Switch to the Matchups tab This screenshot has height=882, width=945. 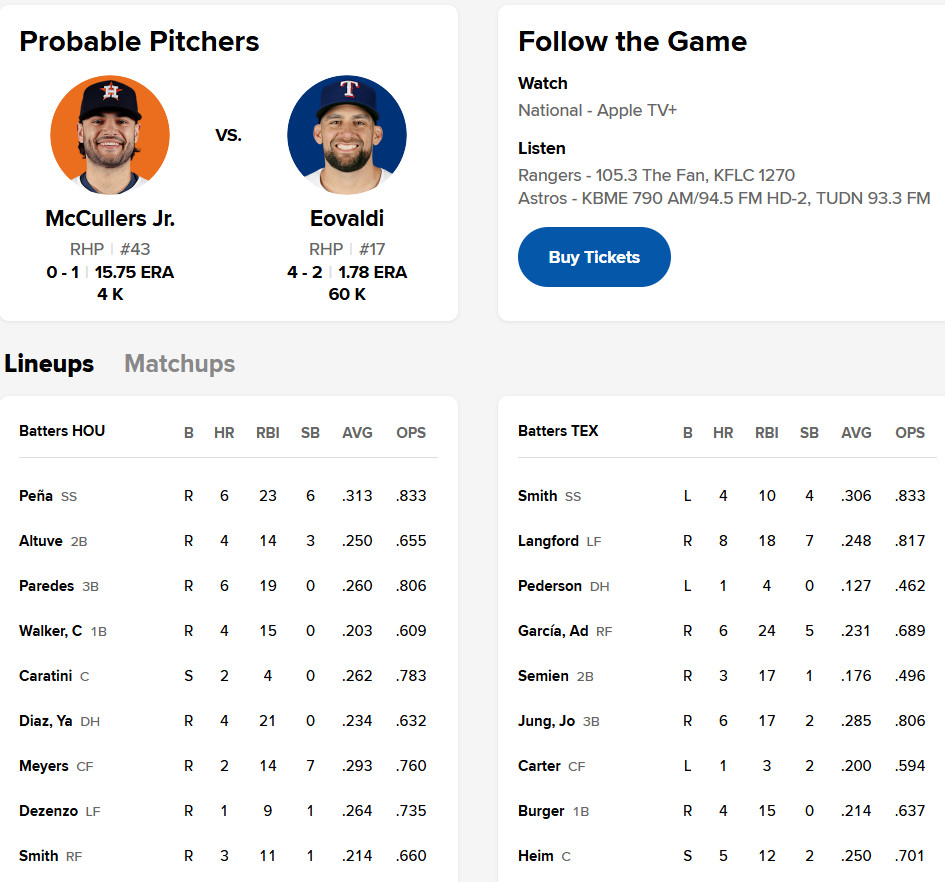click(x=179, y=364)
